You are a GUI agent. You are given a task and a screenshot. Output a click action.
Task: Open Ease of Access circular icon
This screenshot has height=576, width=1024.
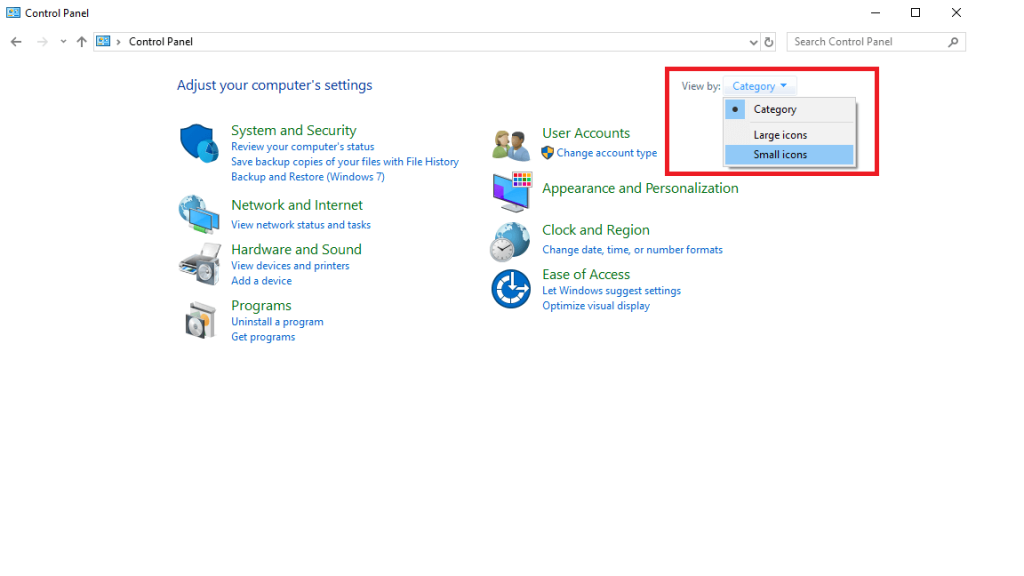click(511, 289)
